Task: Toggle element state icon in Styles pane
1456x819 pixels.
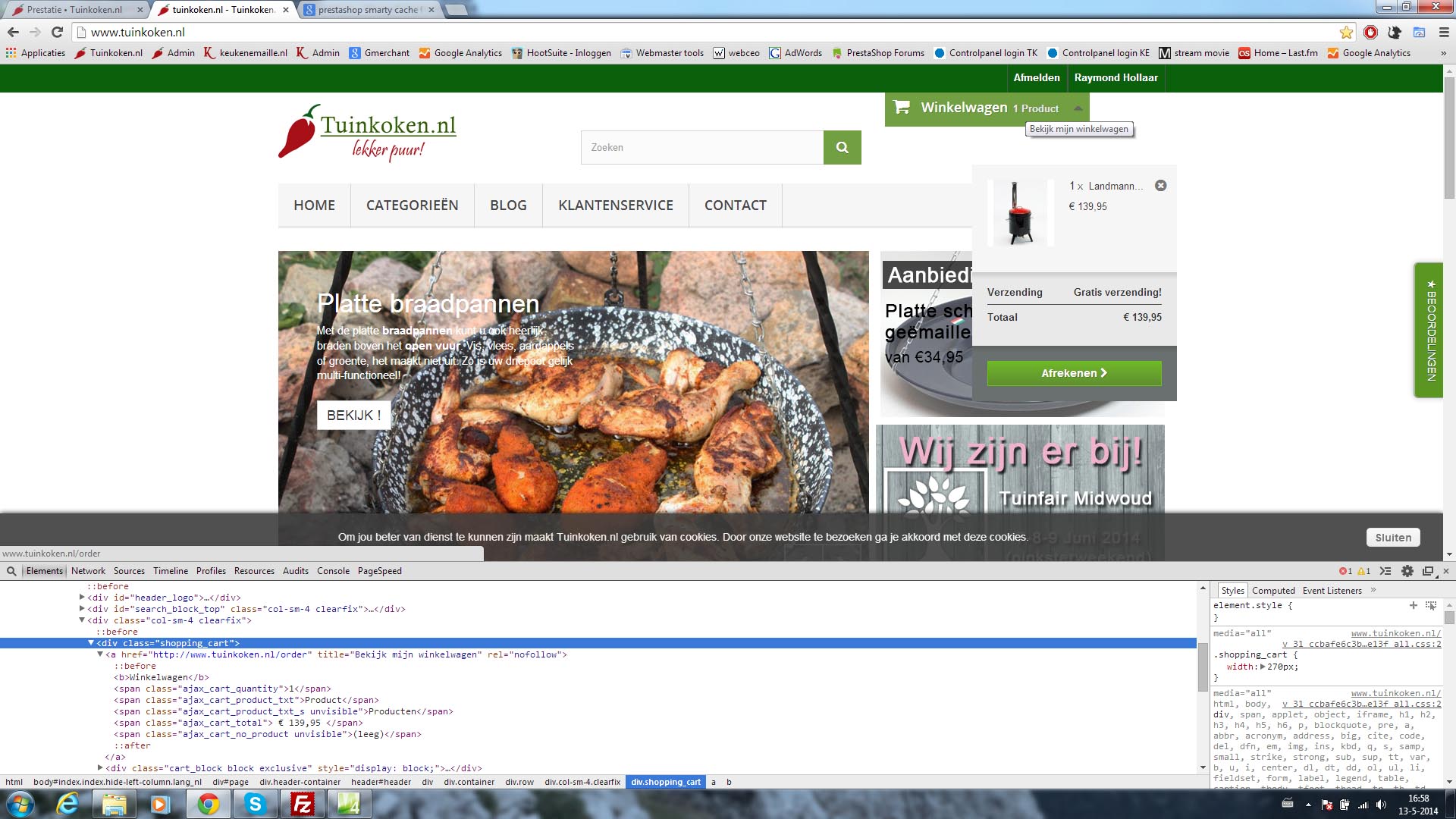Action: pyautogui.click(x=1431, y=605)
